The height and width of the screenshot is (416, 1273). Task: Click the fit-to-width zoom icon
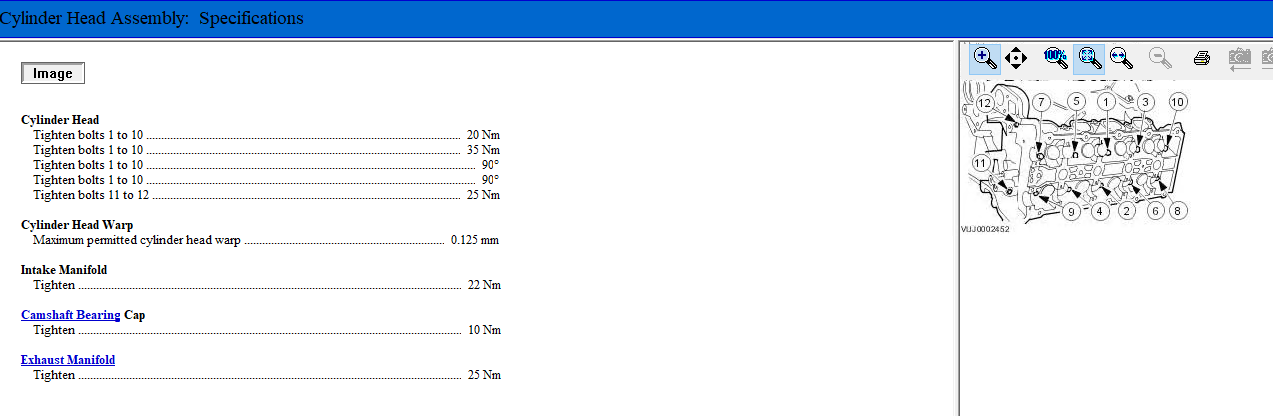[x=1121, y=58]
